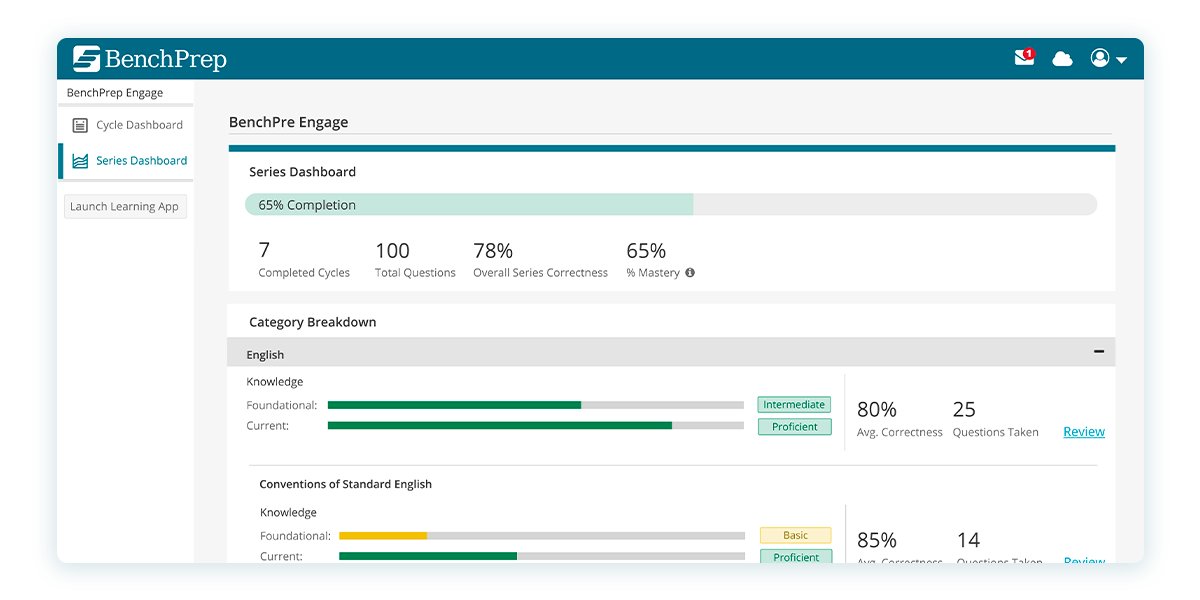Collapse the English category with the minus

[1099, 351]
